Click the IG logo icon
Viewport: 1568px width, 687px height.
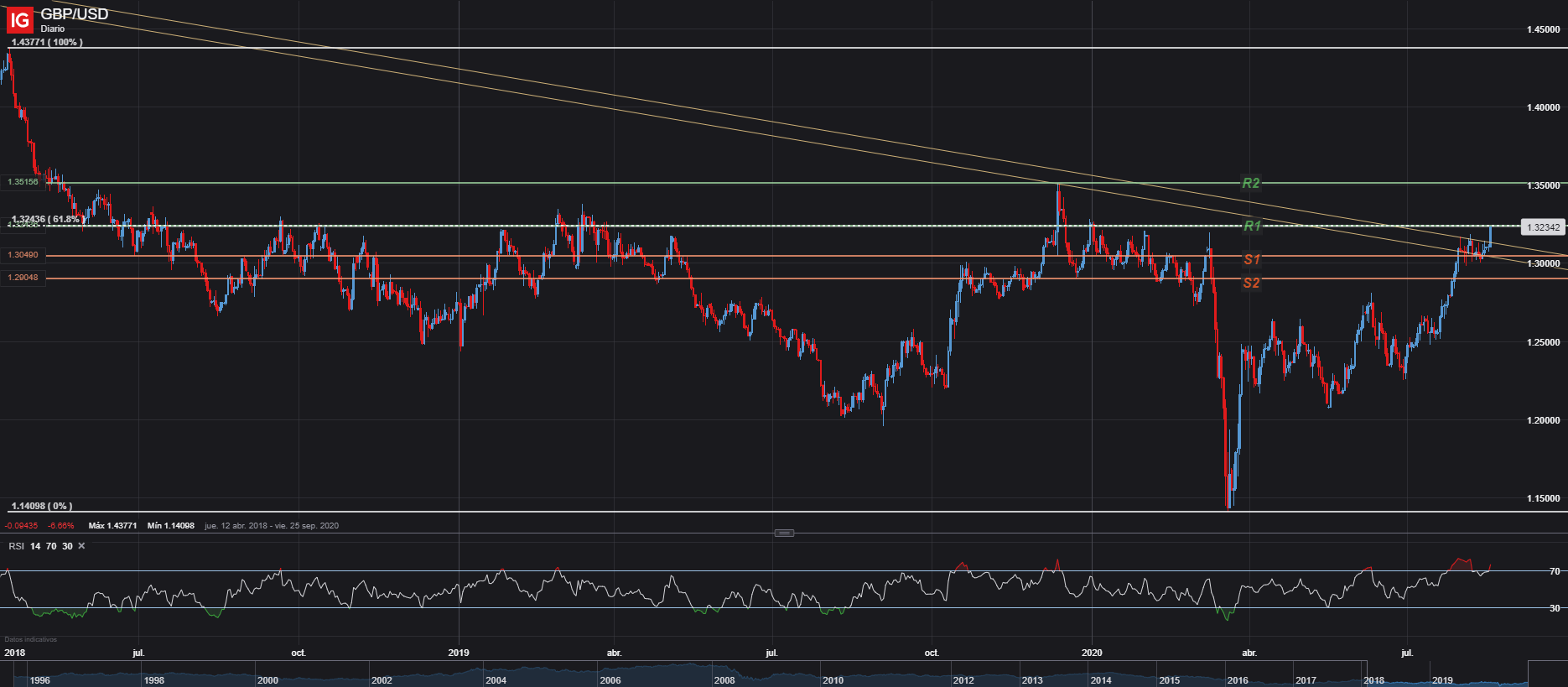(x=18, y=19)
